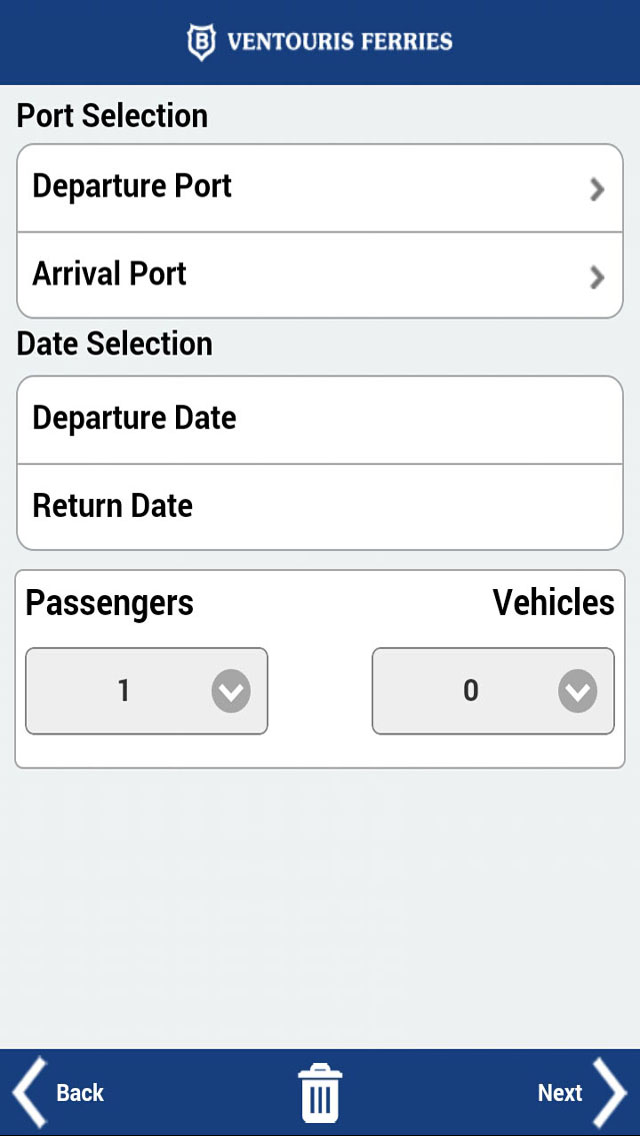Tap the trash bin icon
The height and width of the screenshot is (1136, 640).
(320, 1093)
